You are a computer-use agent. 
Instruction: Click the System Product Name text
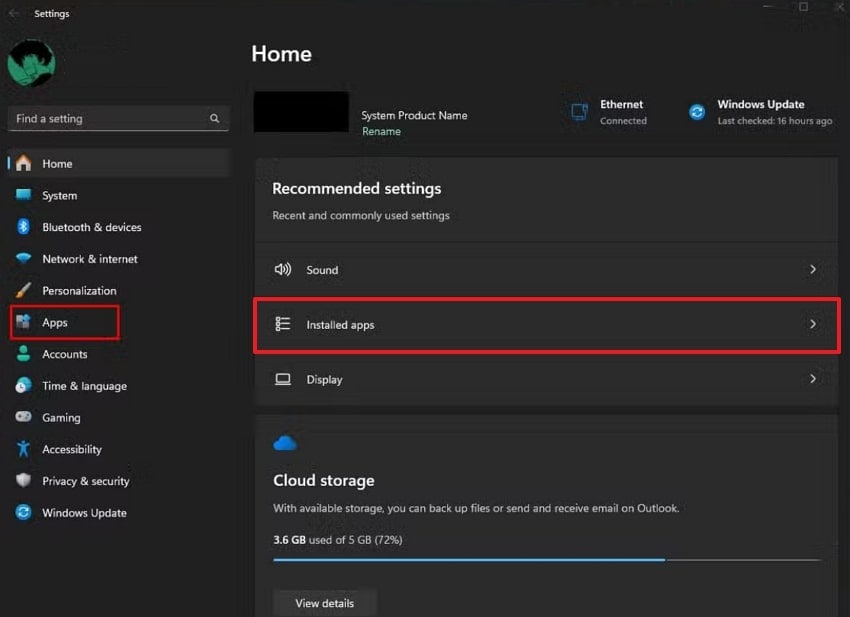414,115
